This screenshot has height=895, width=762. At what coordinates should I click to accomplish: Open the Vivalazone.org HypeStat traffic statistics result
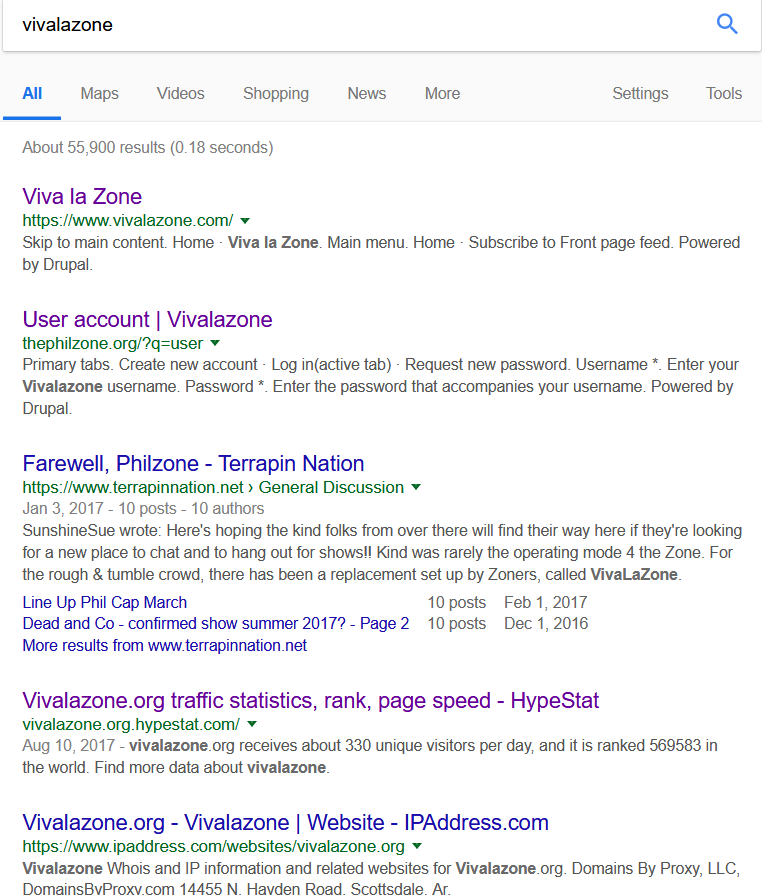311,700
